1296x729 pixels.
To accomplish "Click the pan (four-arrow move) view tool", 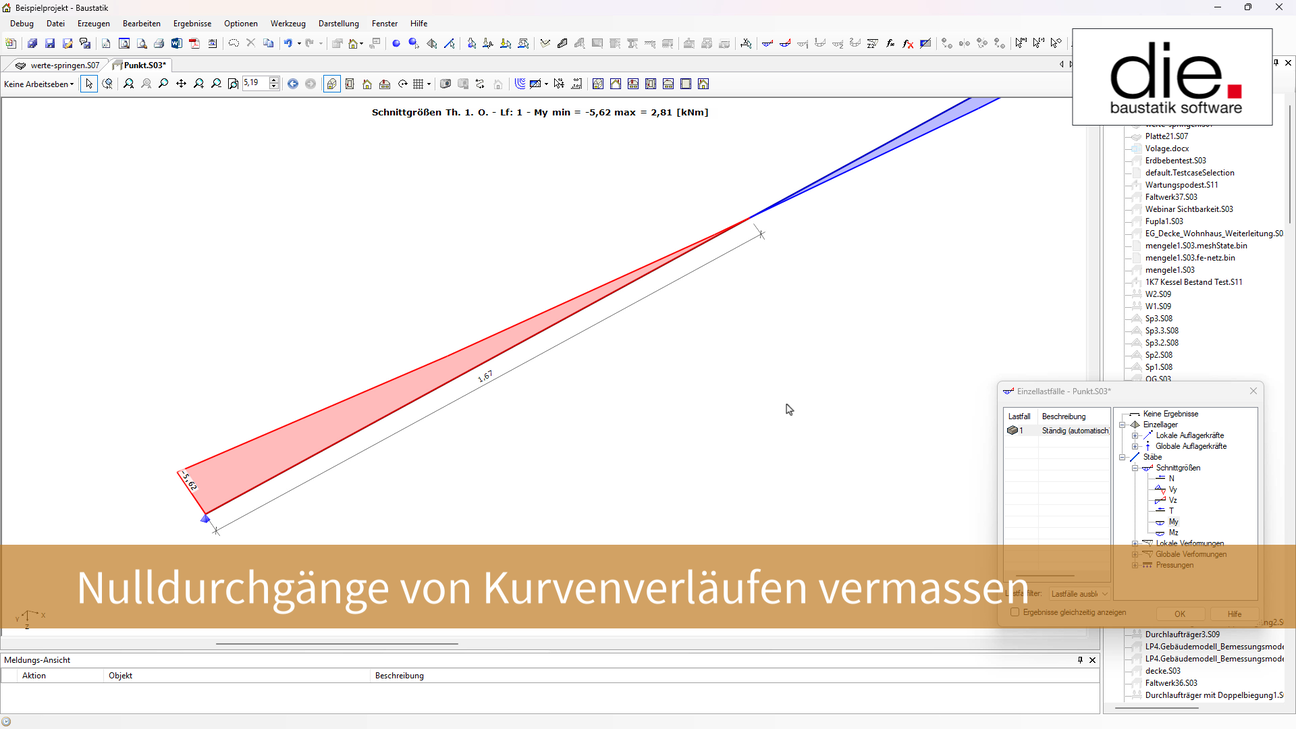I will coord(181,84).
